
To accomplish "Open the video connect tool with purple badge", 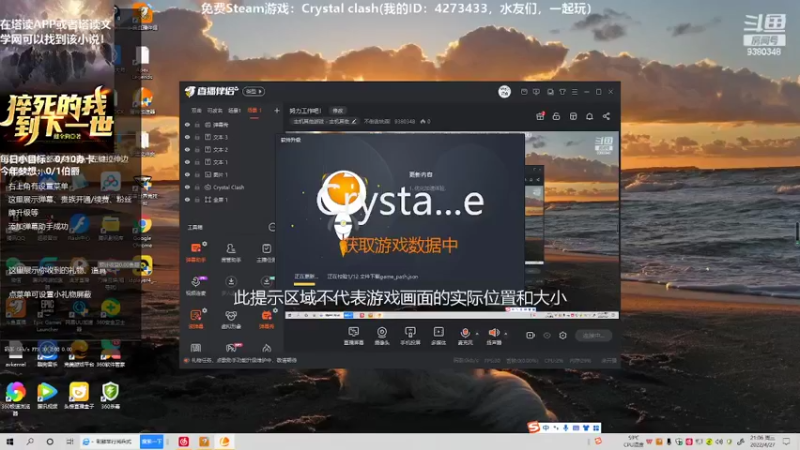I will point(196,285).
